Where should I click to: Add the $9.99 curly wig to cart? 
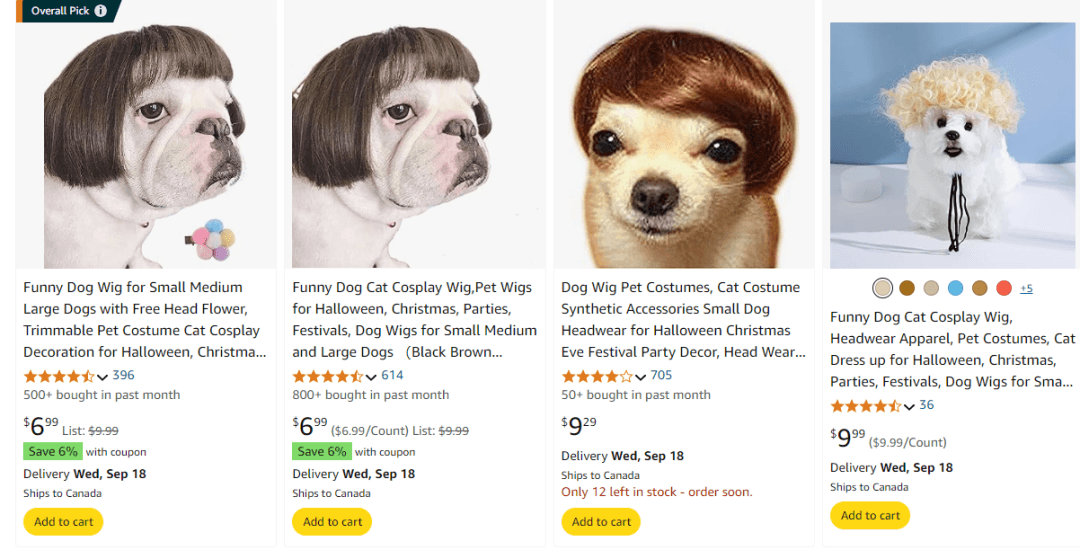(870, 515)
